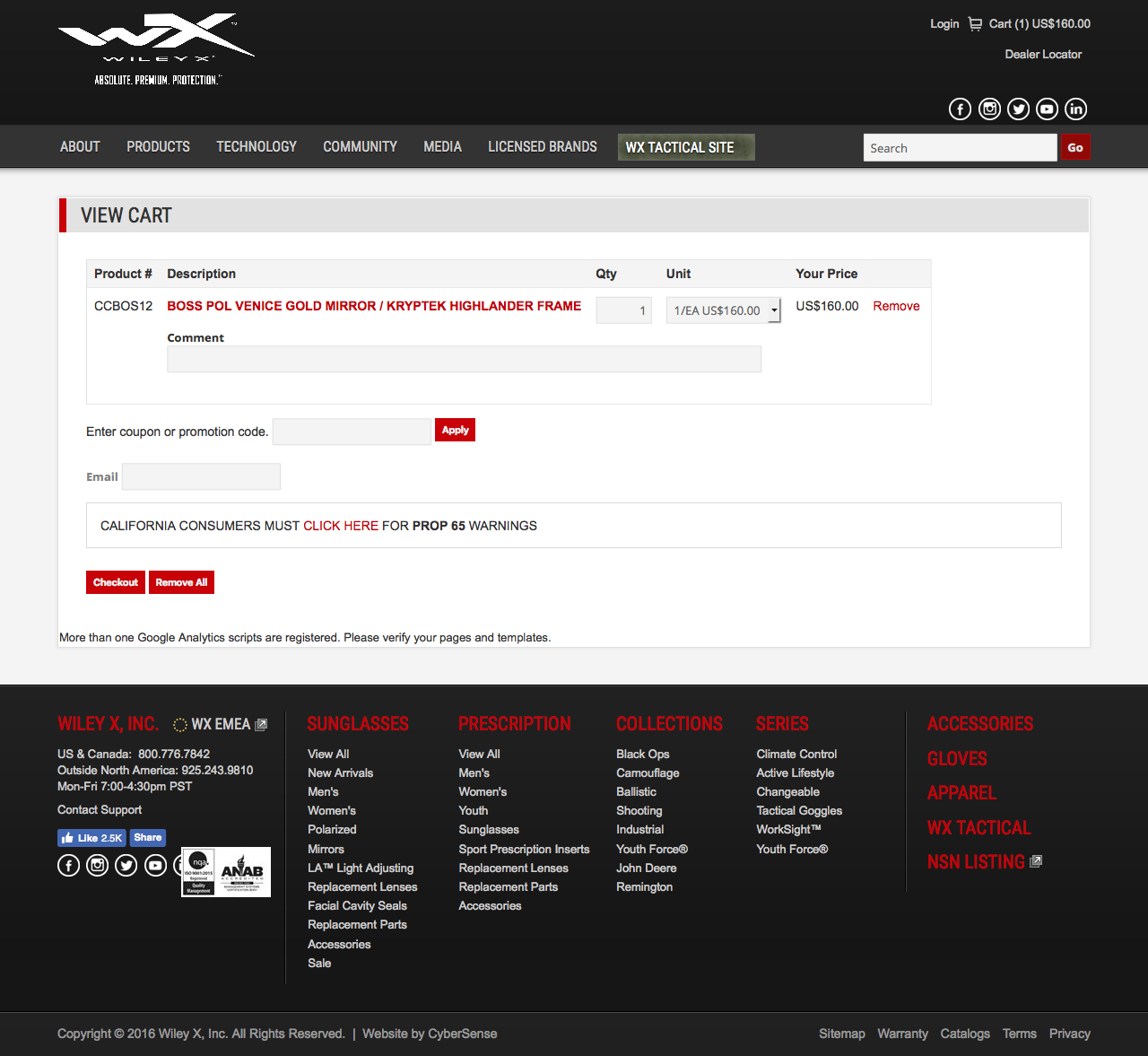Click the NQA ISO certification badge
Screen dimensions: 1148x1056
click(198, 872)
